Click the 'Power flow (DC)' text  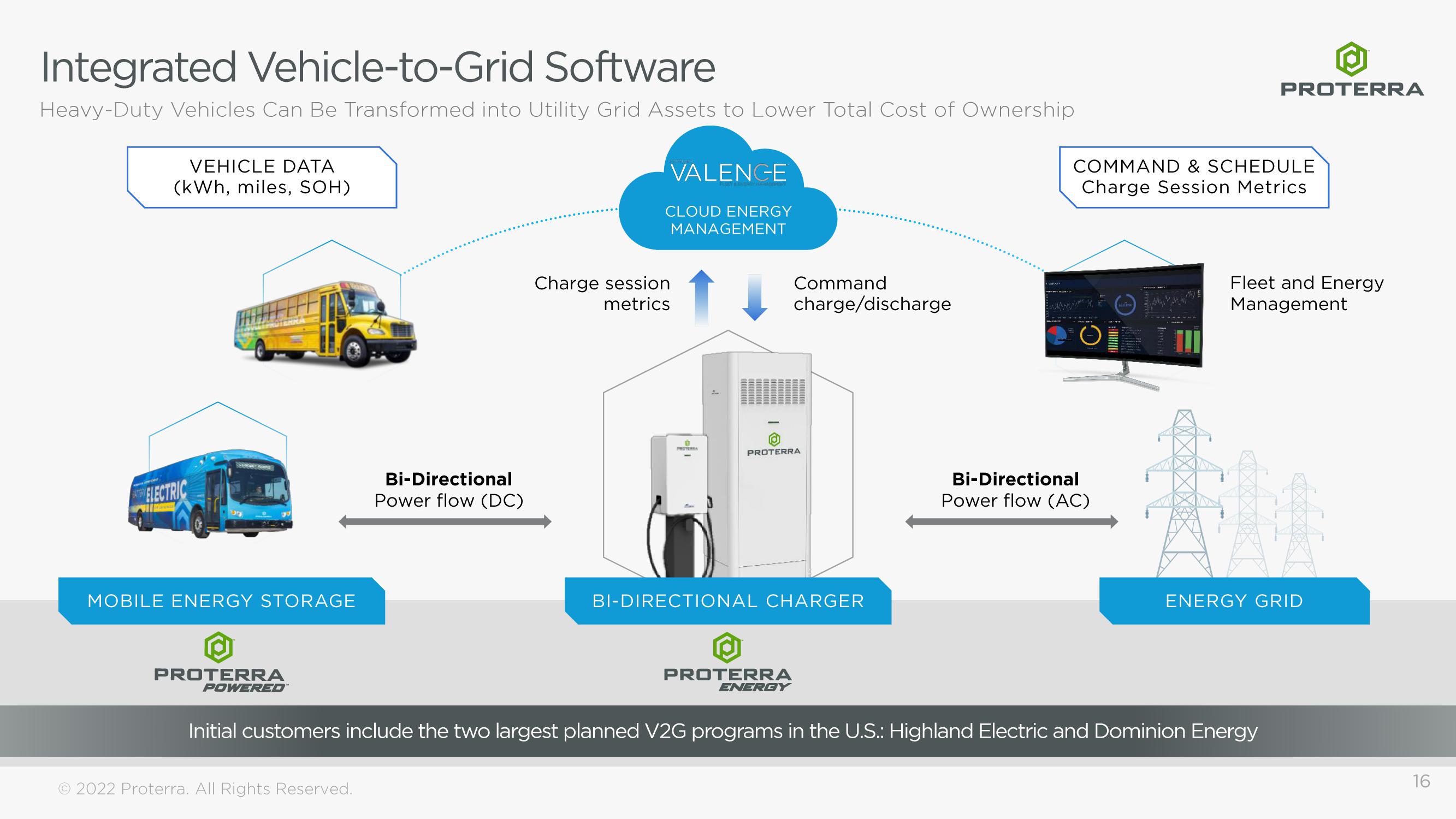[x=449, y=501]
